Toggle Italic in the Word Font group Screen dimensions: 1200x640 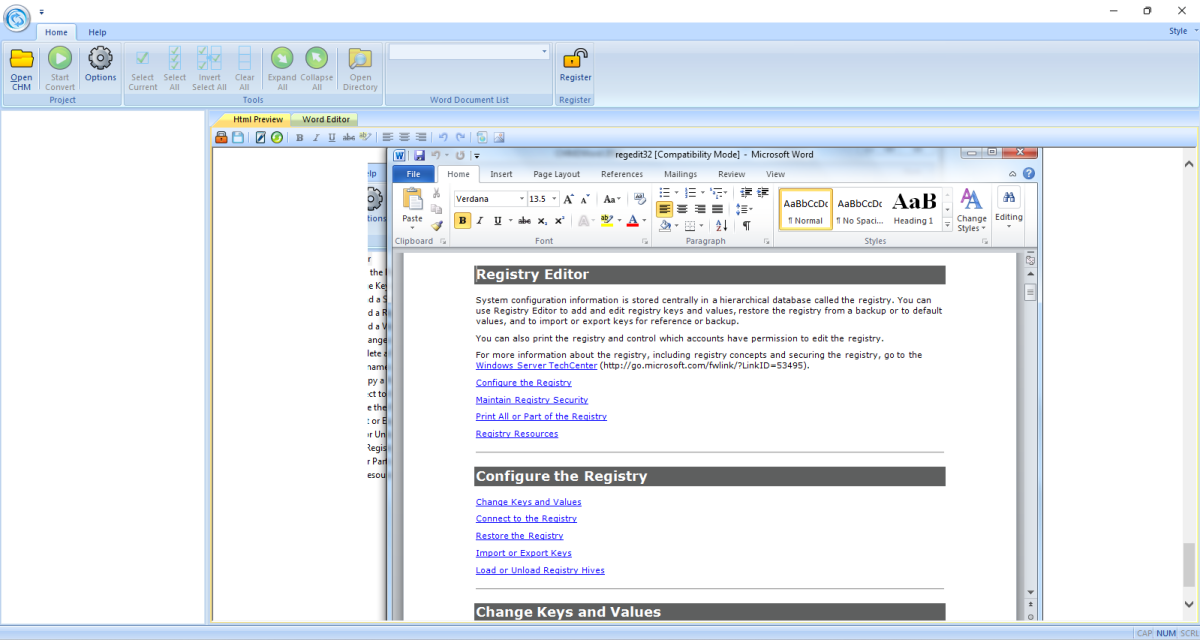coord(480,221)
